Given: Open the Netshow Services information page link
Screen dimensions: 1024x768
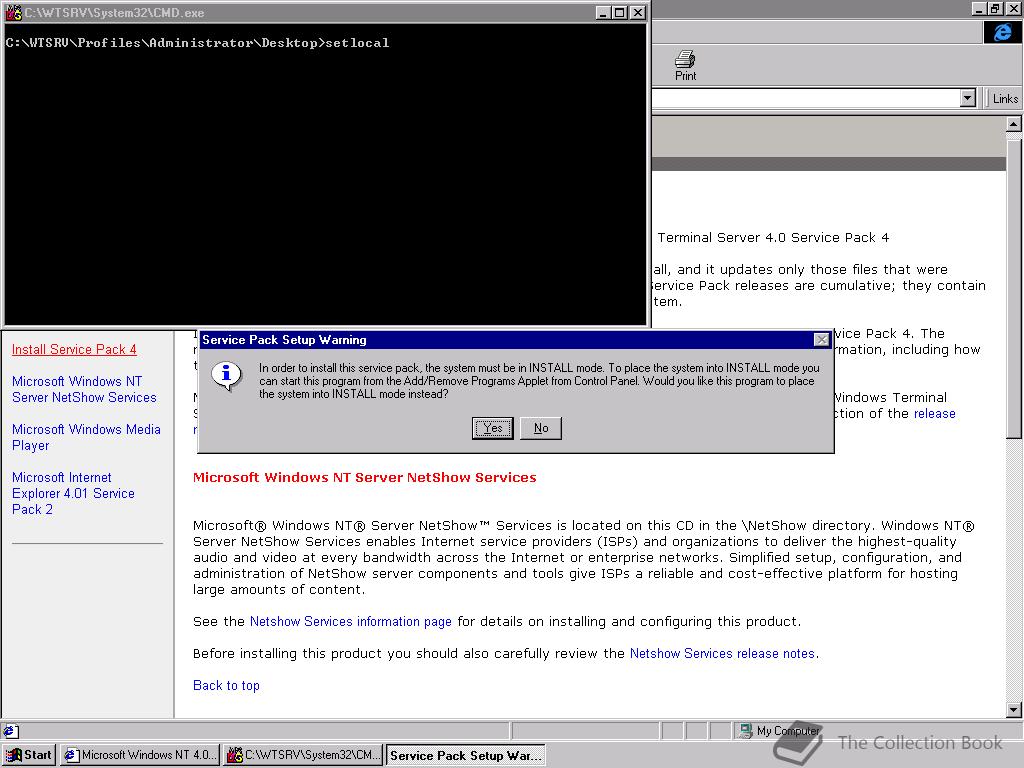Looking at the screenshot, I should click(x=351, y=621).
